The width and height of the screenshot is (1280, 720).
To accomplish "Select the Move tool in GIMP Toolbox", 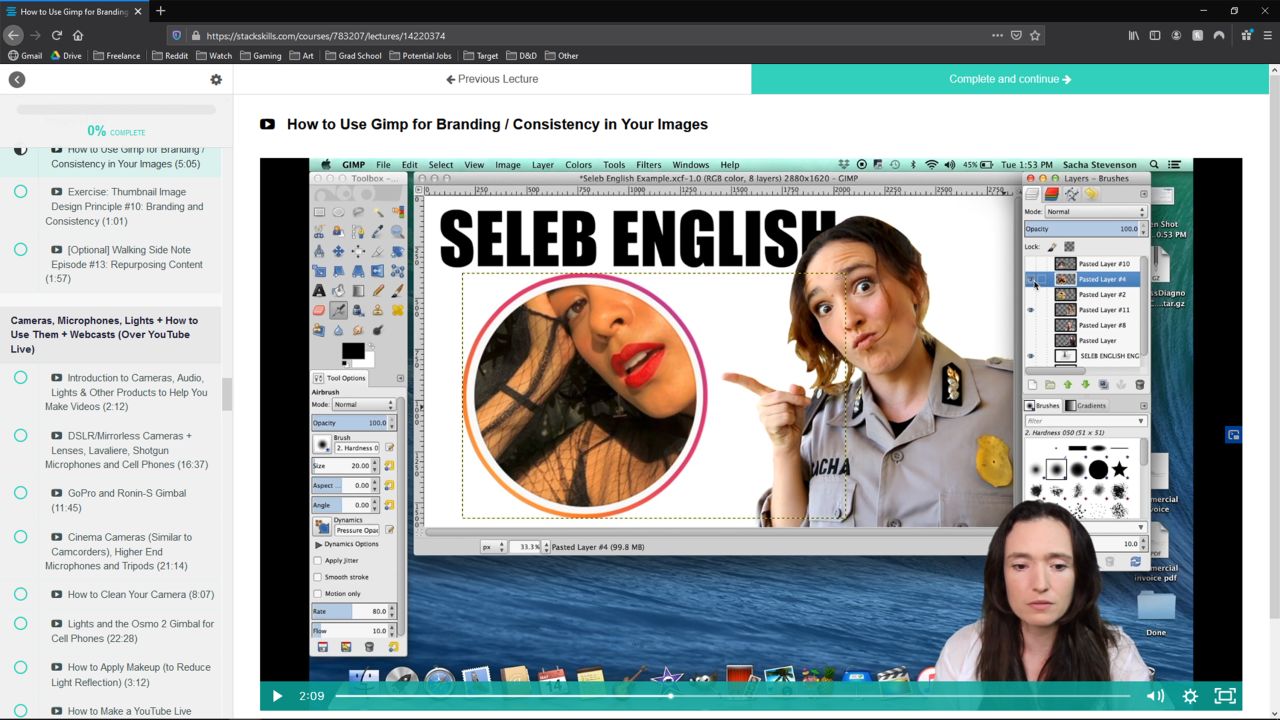I will coord(338,251).
